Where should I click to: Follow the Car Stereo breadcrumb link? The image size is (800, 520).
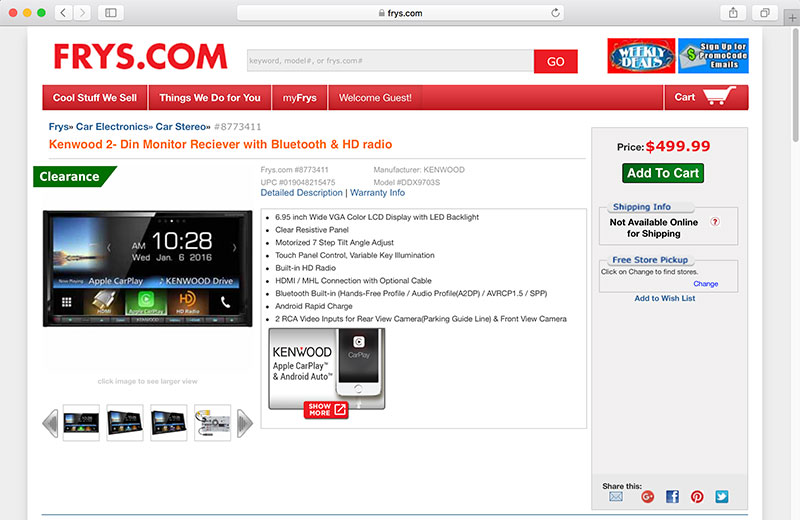(181, 127)
